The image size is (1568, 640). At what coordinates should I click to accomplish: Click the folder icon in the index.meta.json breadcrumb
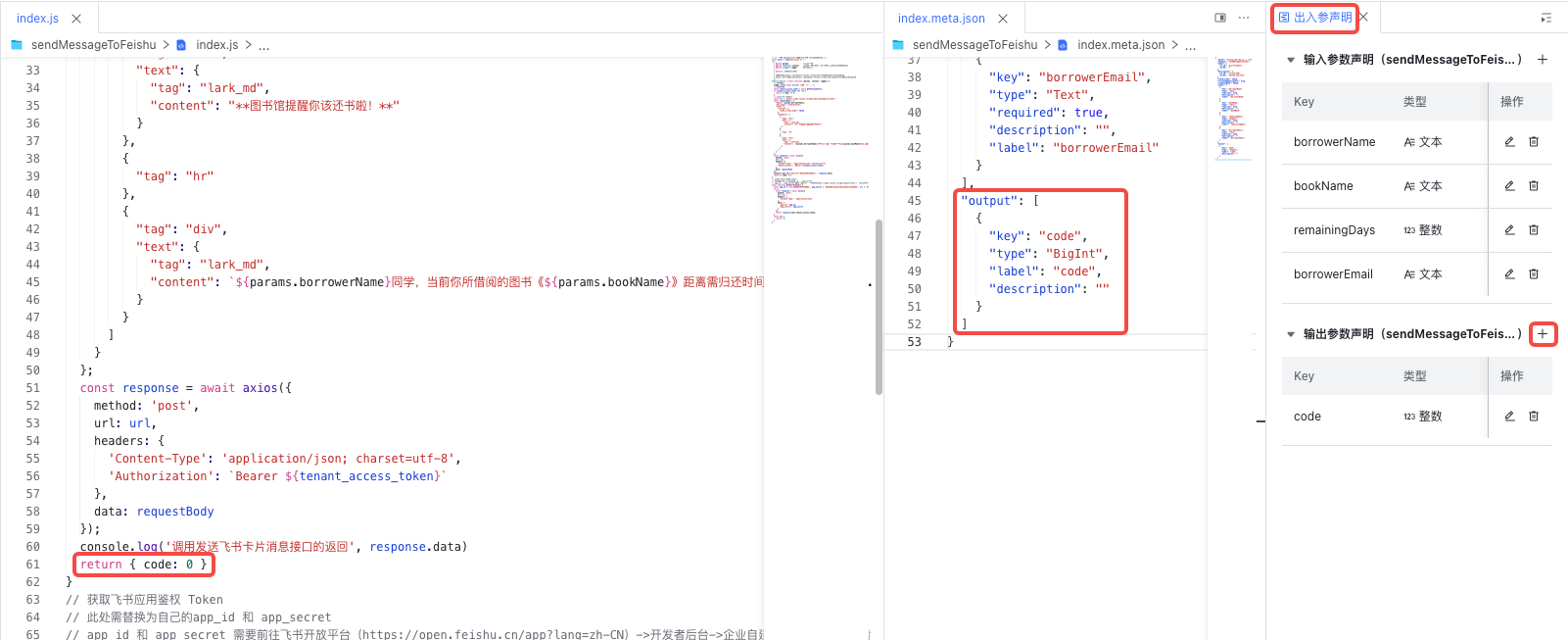click(898, 45)
